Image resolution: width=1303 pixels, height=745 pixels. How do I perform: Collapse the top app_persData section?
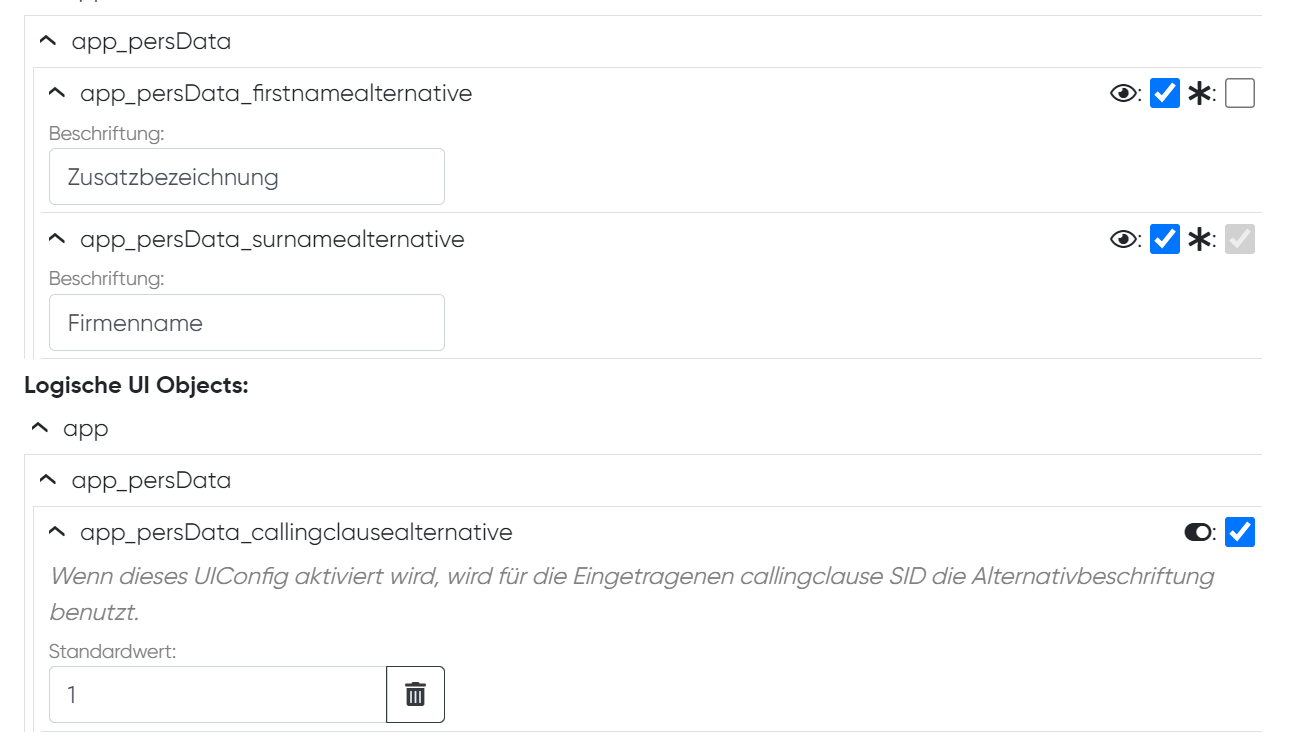click(46, 41)
